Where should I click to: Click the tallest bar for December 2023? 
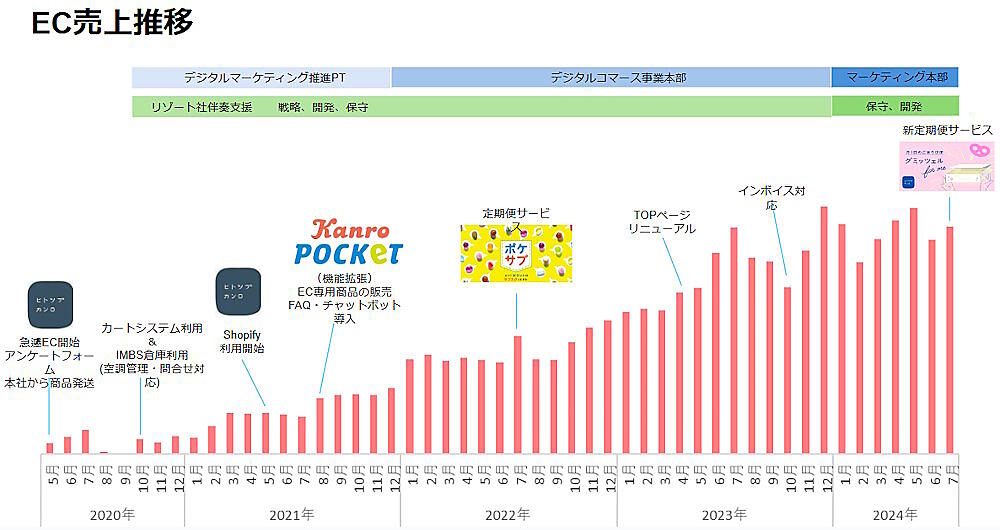824,329
